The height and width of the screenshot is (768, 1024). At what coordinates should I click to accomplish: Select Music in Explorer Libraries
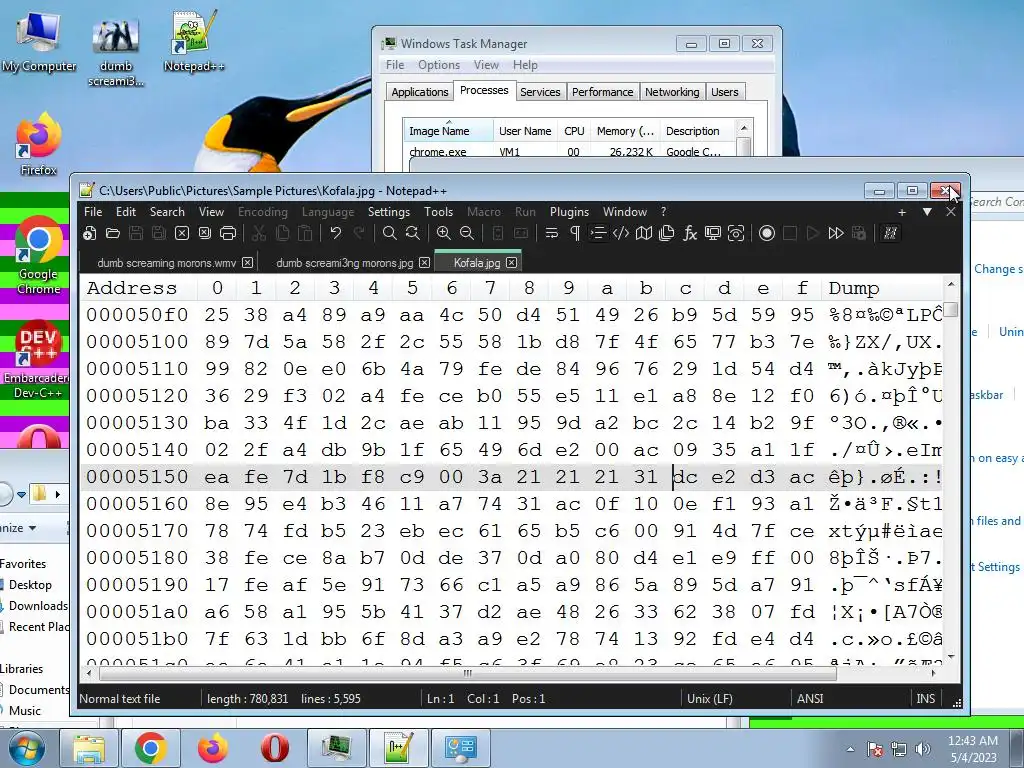coord(24,710)
